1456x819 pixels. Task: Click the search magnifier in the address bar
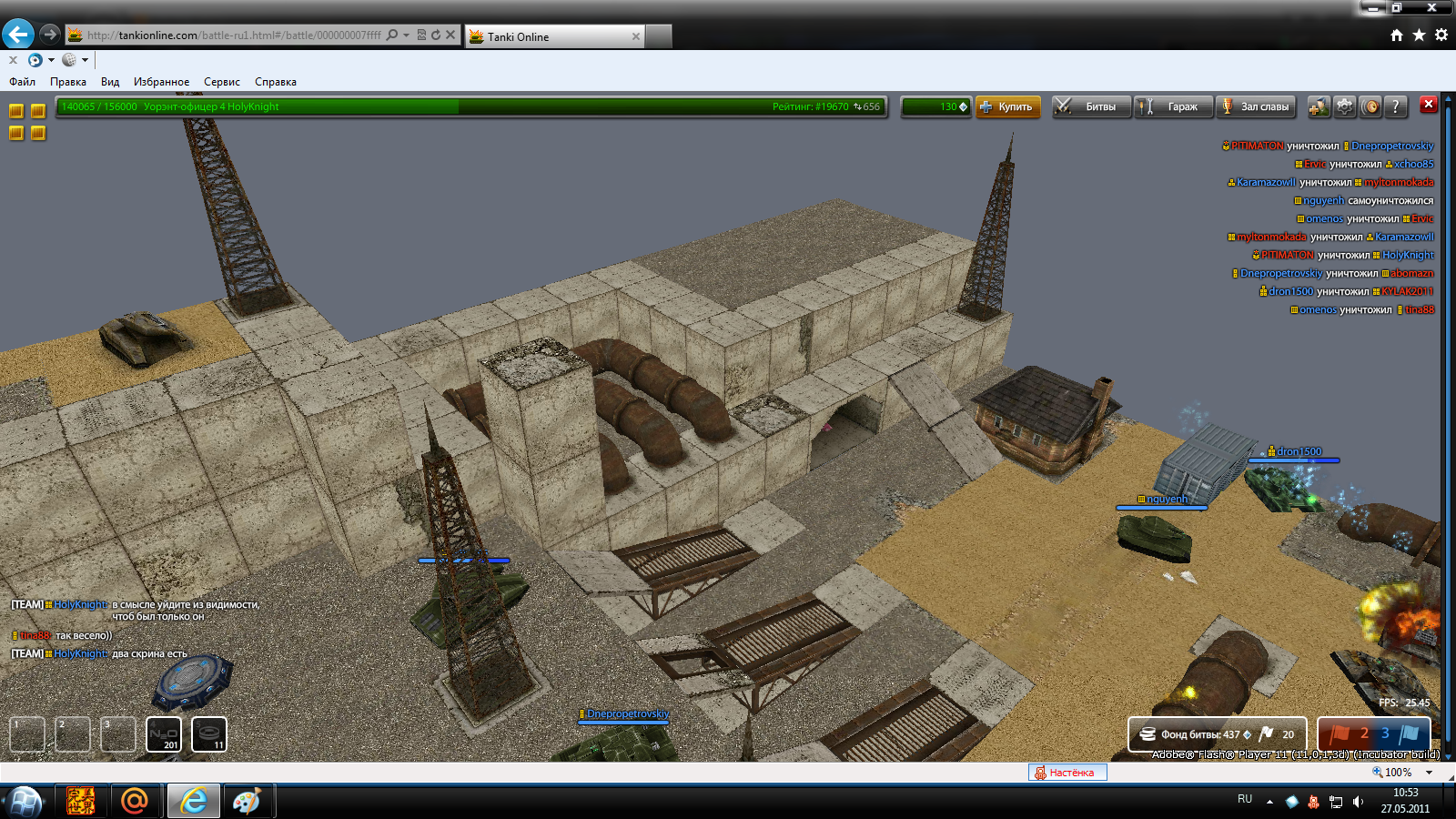pyautogui.click(x=391, y=35)
